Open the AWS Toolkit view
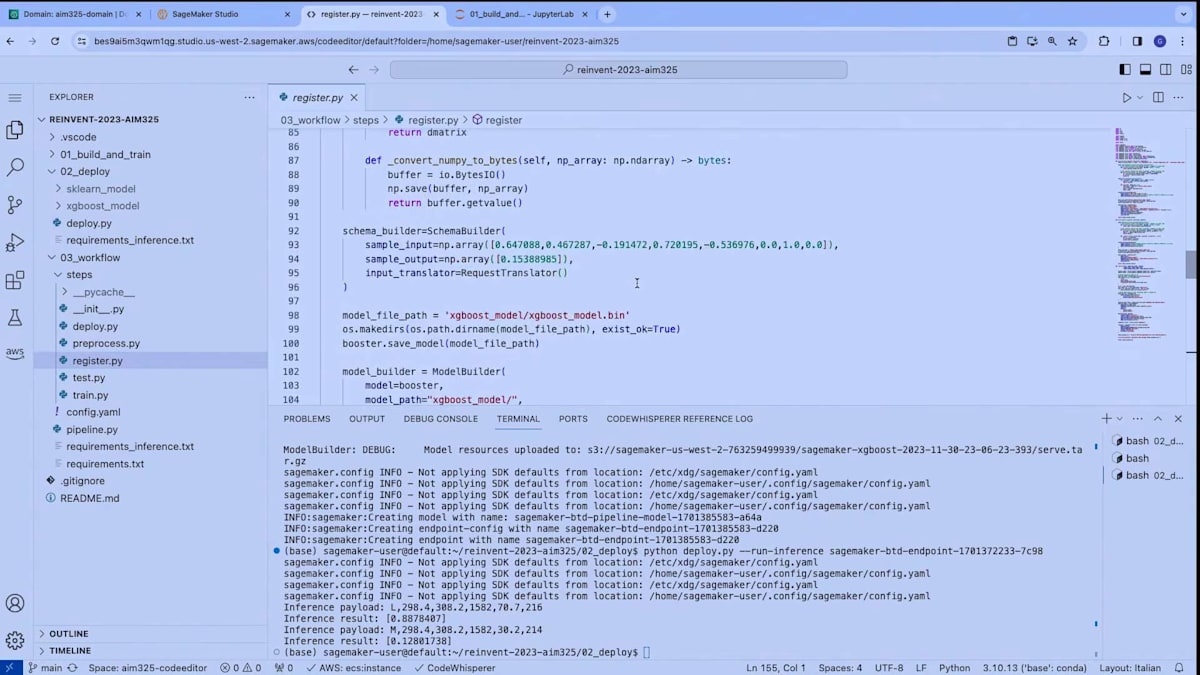 pos(15,353)
